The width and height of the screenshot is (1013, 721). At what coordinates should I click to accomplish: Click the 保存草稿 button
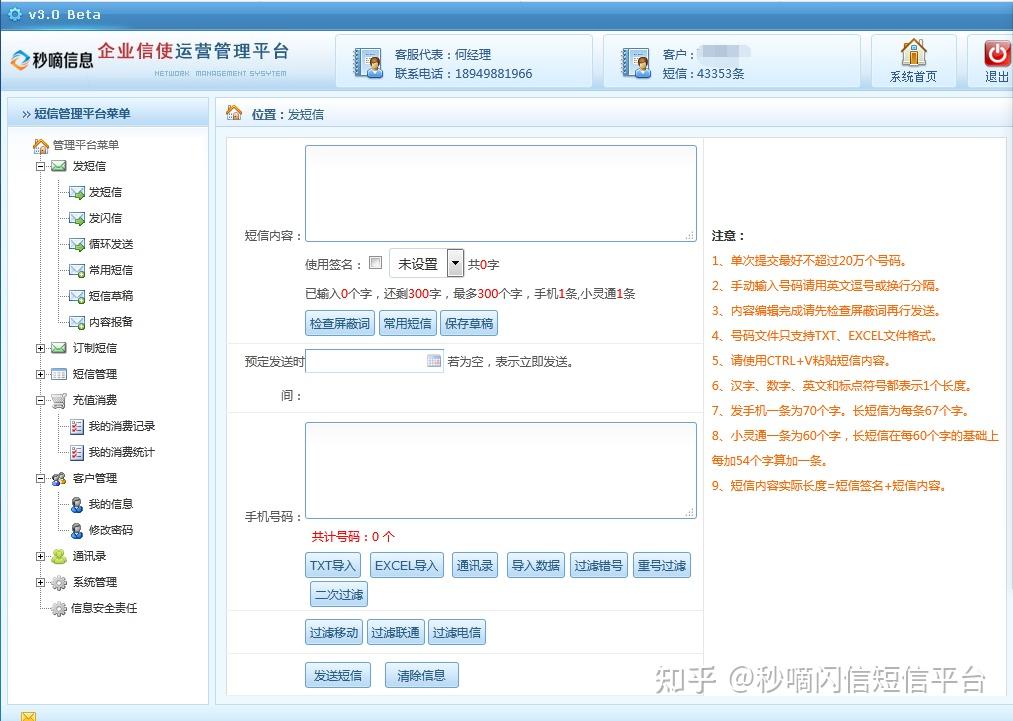pos(469,323)
